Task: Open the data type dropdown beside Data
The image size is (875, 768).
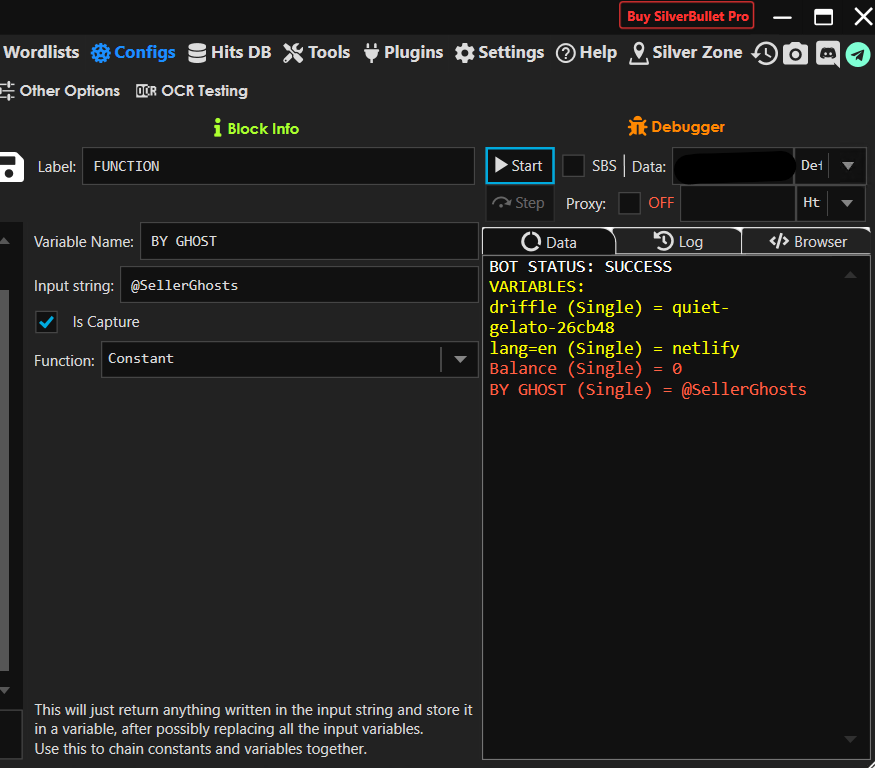Action: [x=847, y=166]
